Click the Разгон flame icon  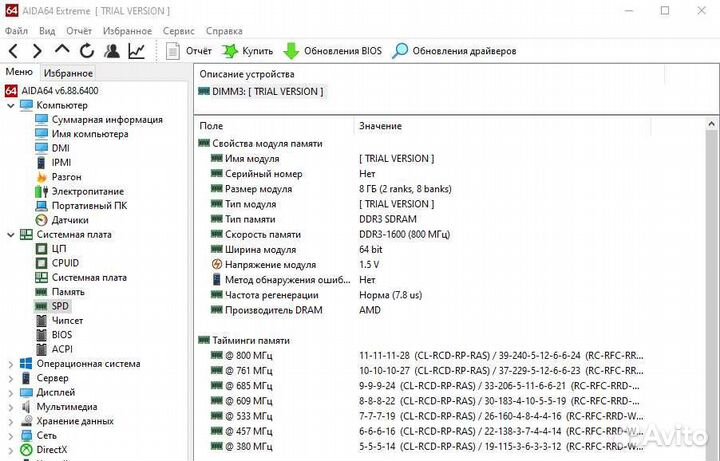[41, 177]
